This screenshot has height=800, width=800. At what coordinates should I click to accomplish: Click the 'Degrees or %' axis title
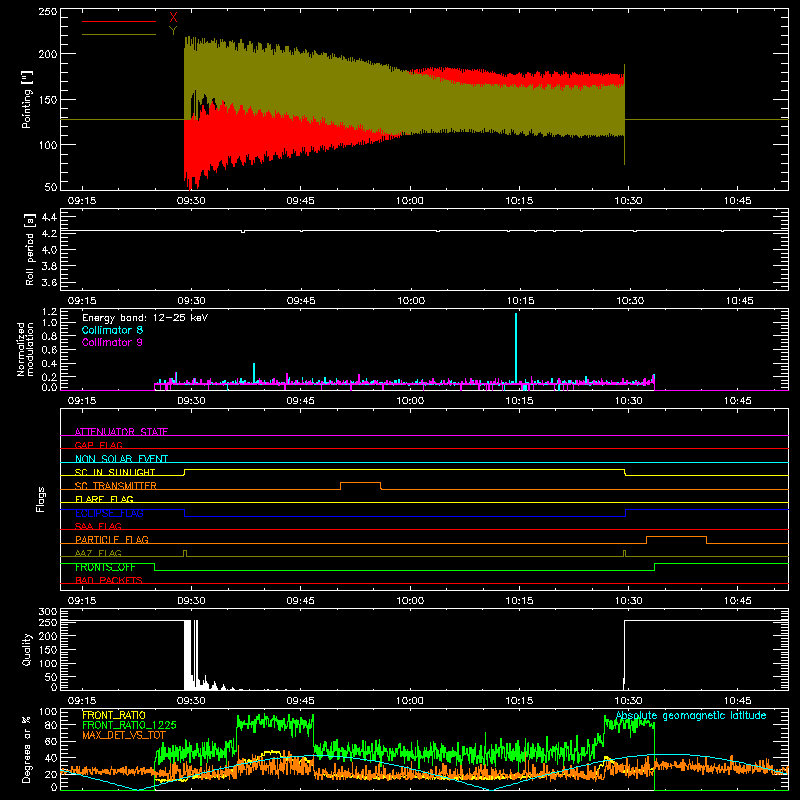[27, 749]
